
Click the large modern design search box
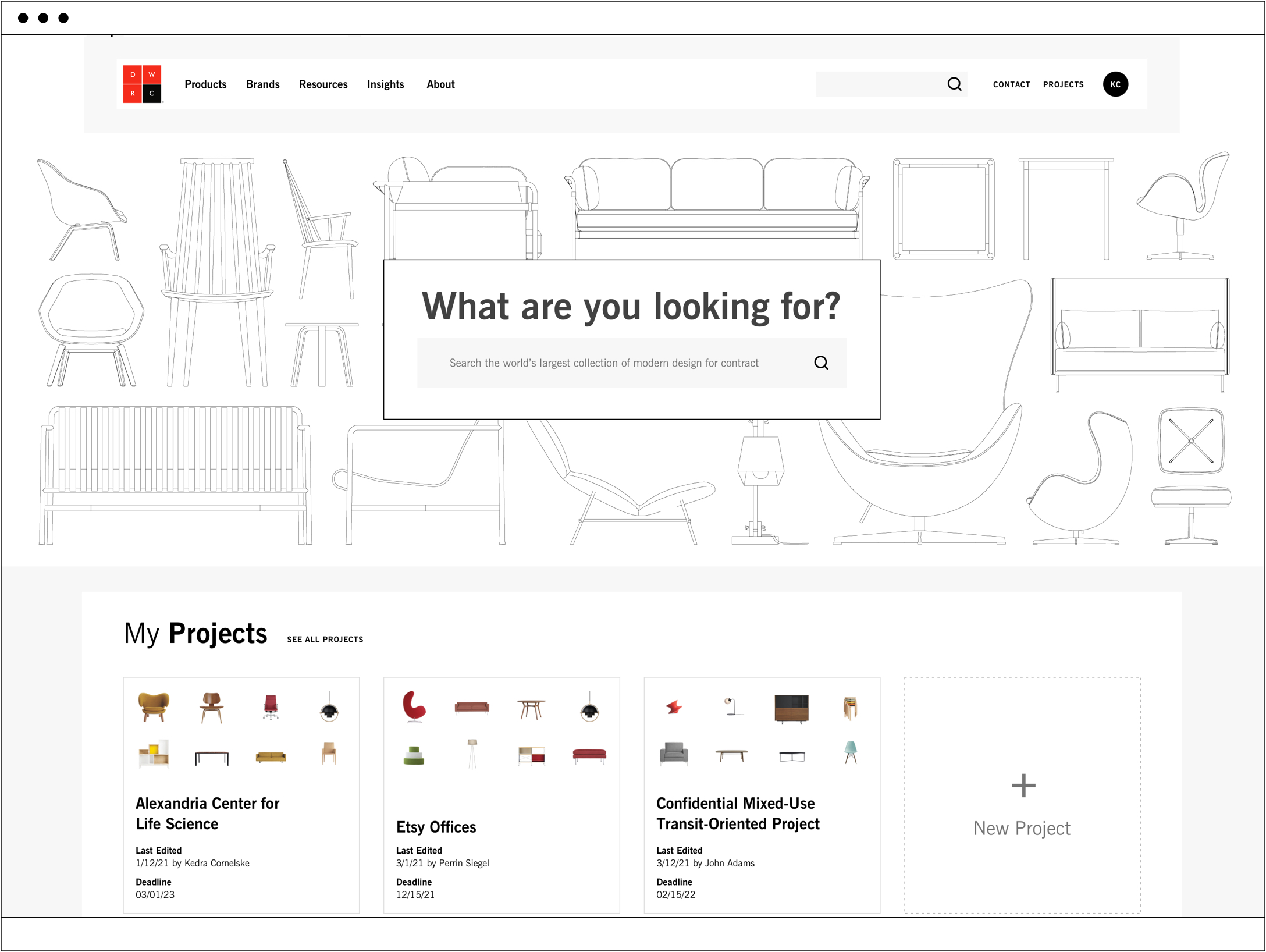(603, 363)
